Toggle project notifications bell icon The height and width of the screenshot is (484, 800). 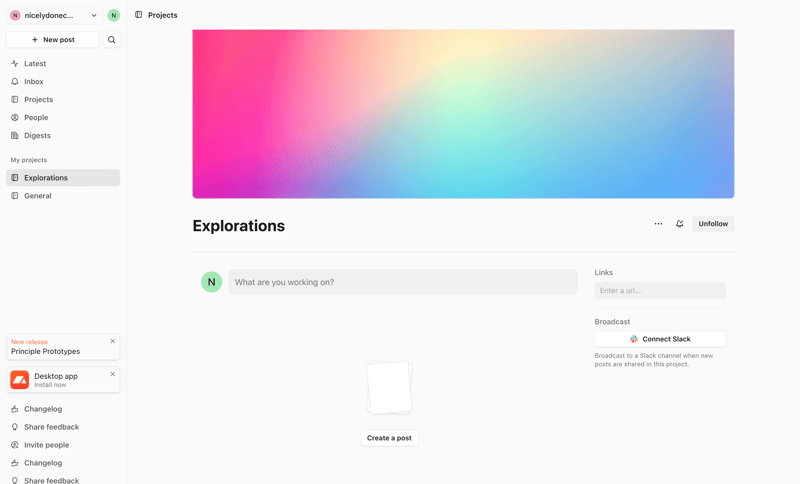680,224
